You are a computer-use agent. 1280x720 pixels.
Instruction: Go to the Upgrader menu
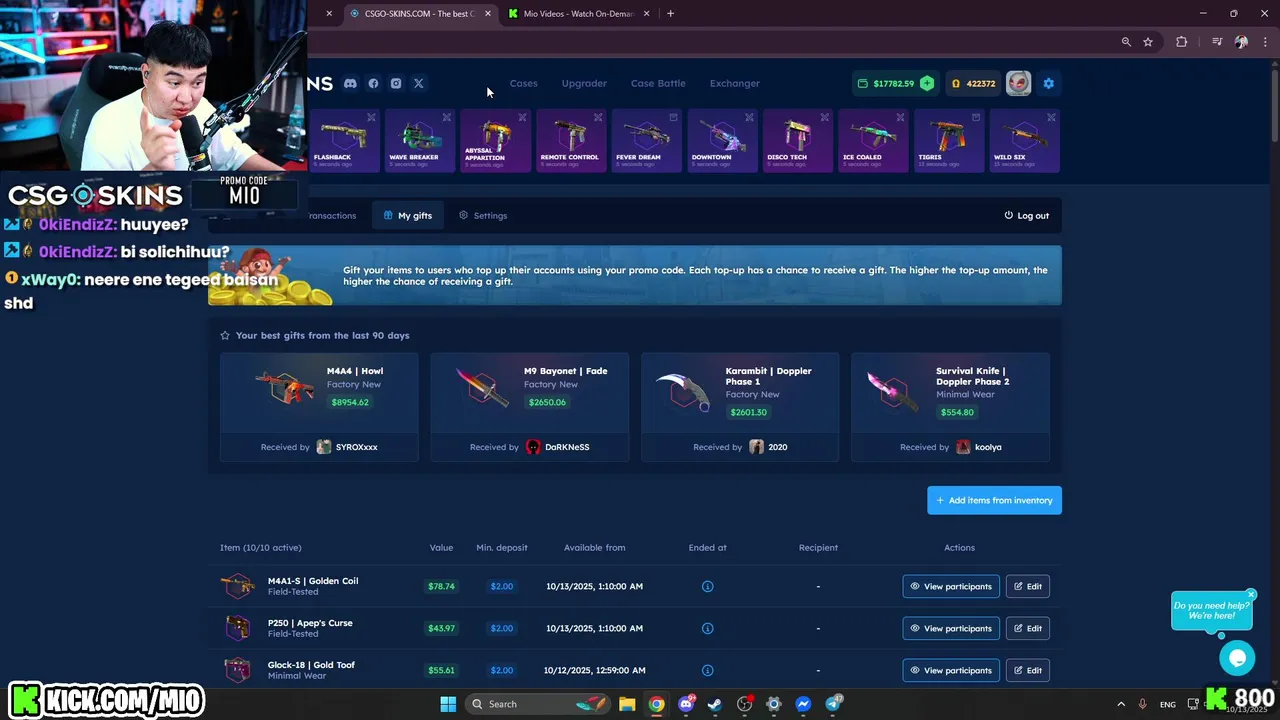(584, 84)
